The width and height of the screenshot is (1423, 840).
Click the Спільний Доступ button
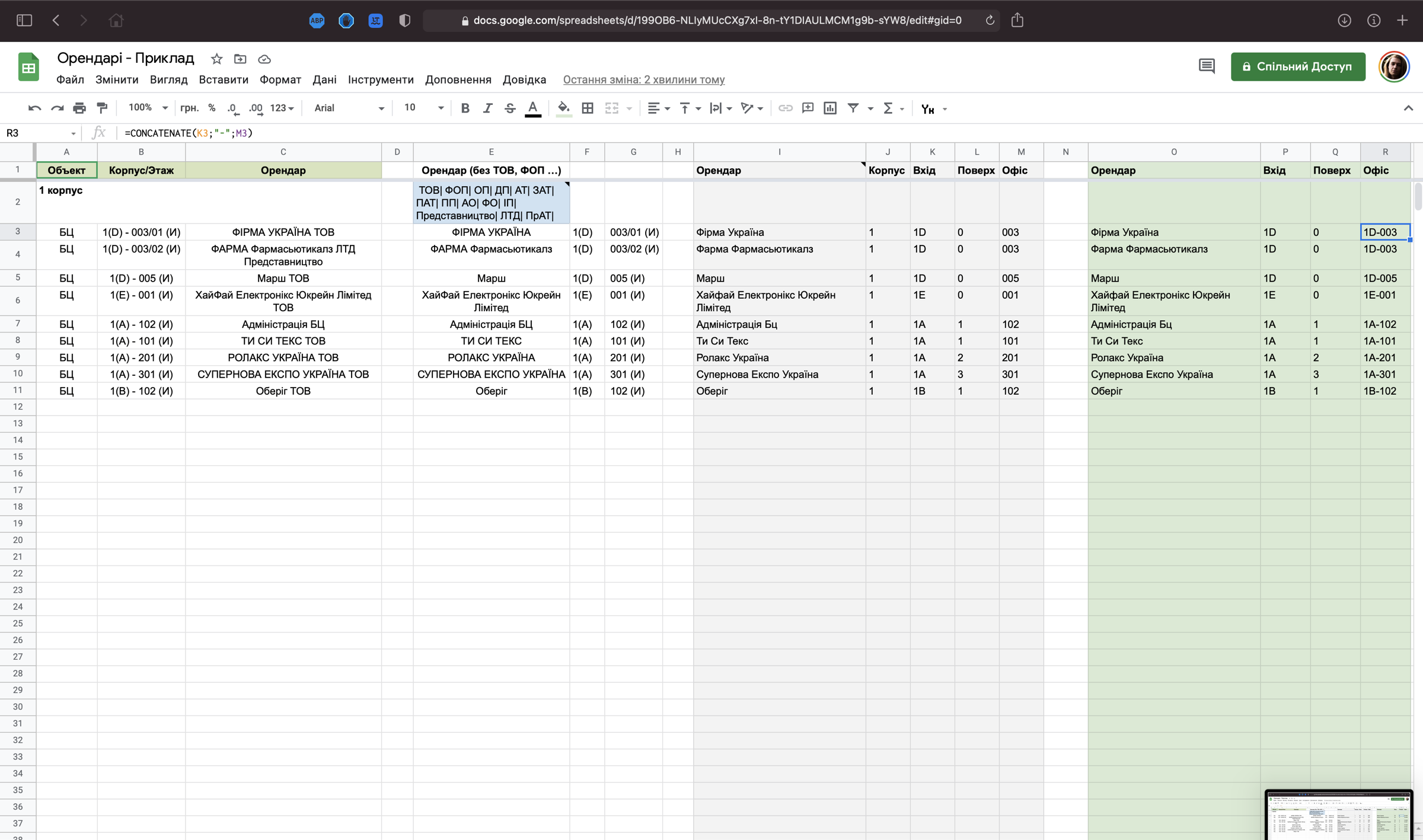1298,66
